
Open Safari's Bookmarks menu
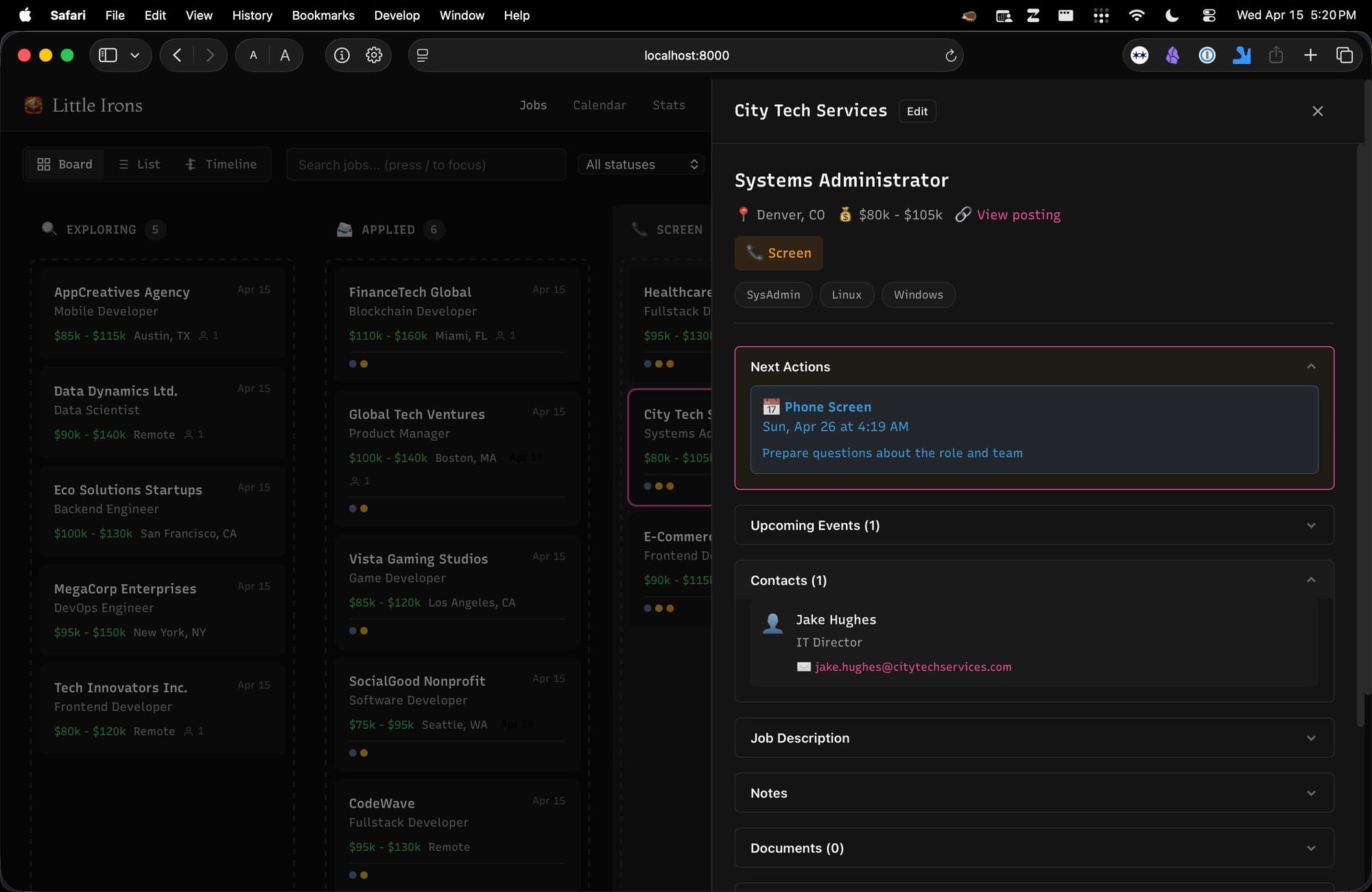(x=323, y=15)
